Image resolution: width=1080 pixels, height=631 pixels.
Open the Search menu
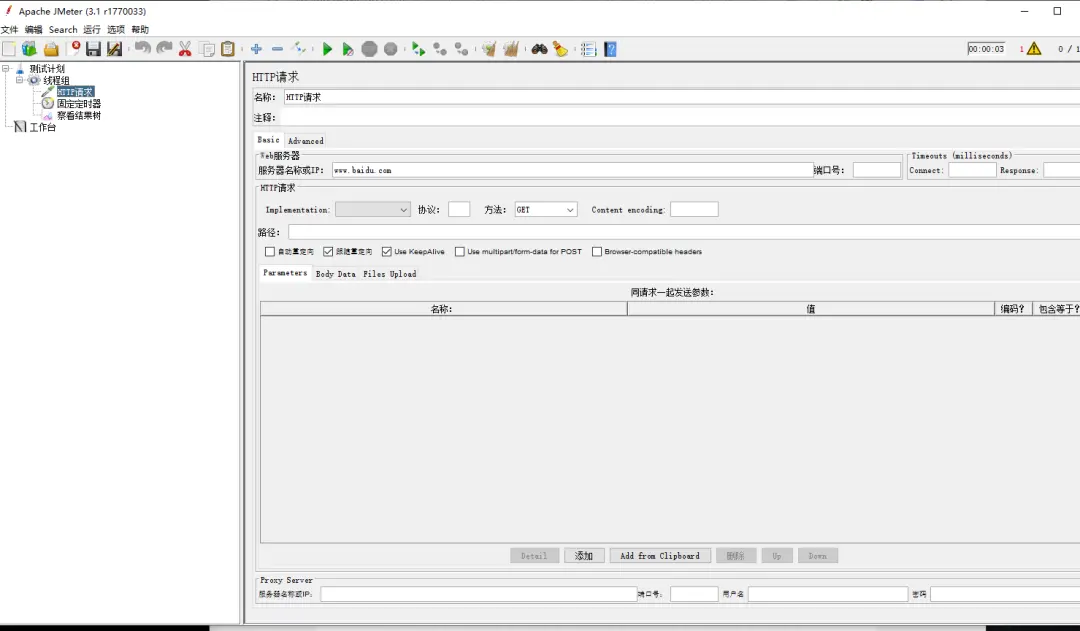[x=63, y=30]
